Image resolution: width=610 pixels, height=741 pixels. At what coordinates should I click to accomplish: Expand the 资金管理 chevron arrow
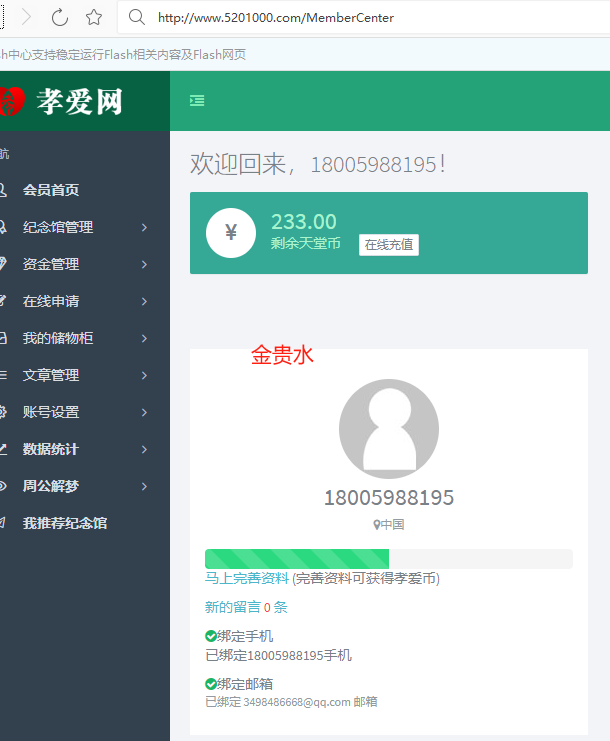(x=145, y=264)
